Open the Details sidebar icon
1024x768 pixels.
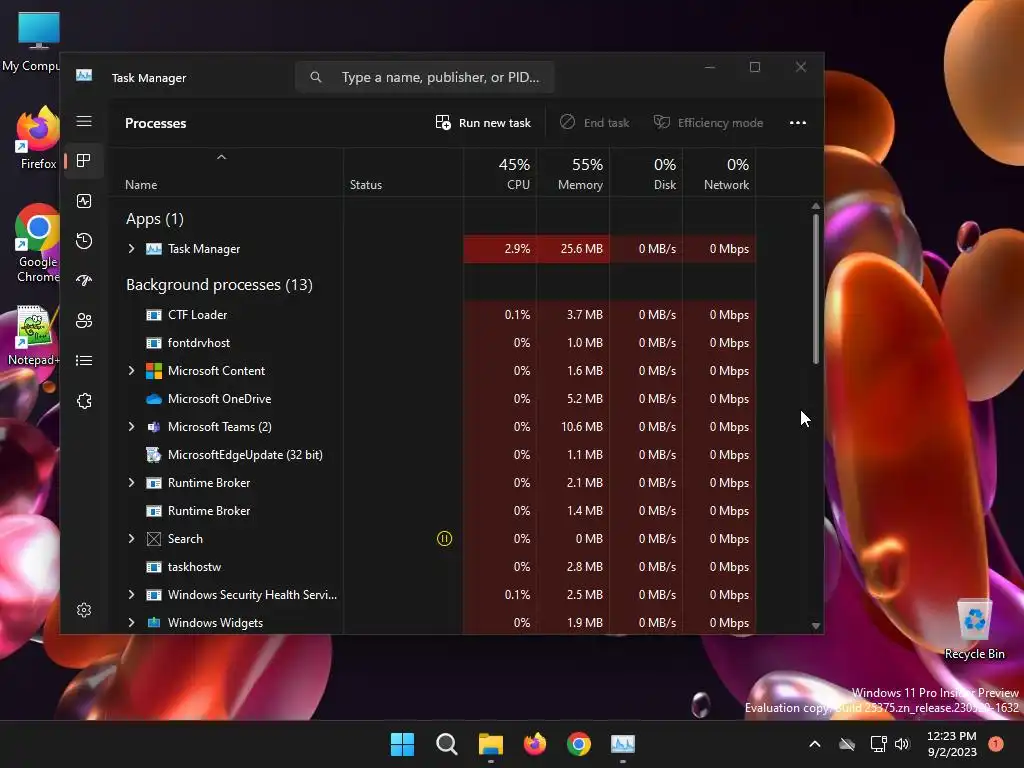tap(84, 360)
